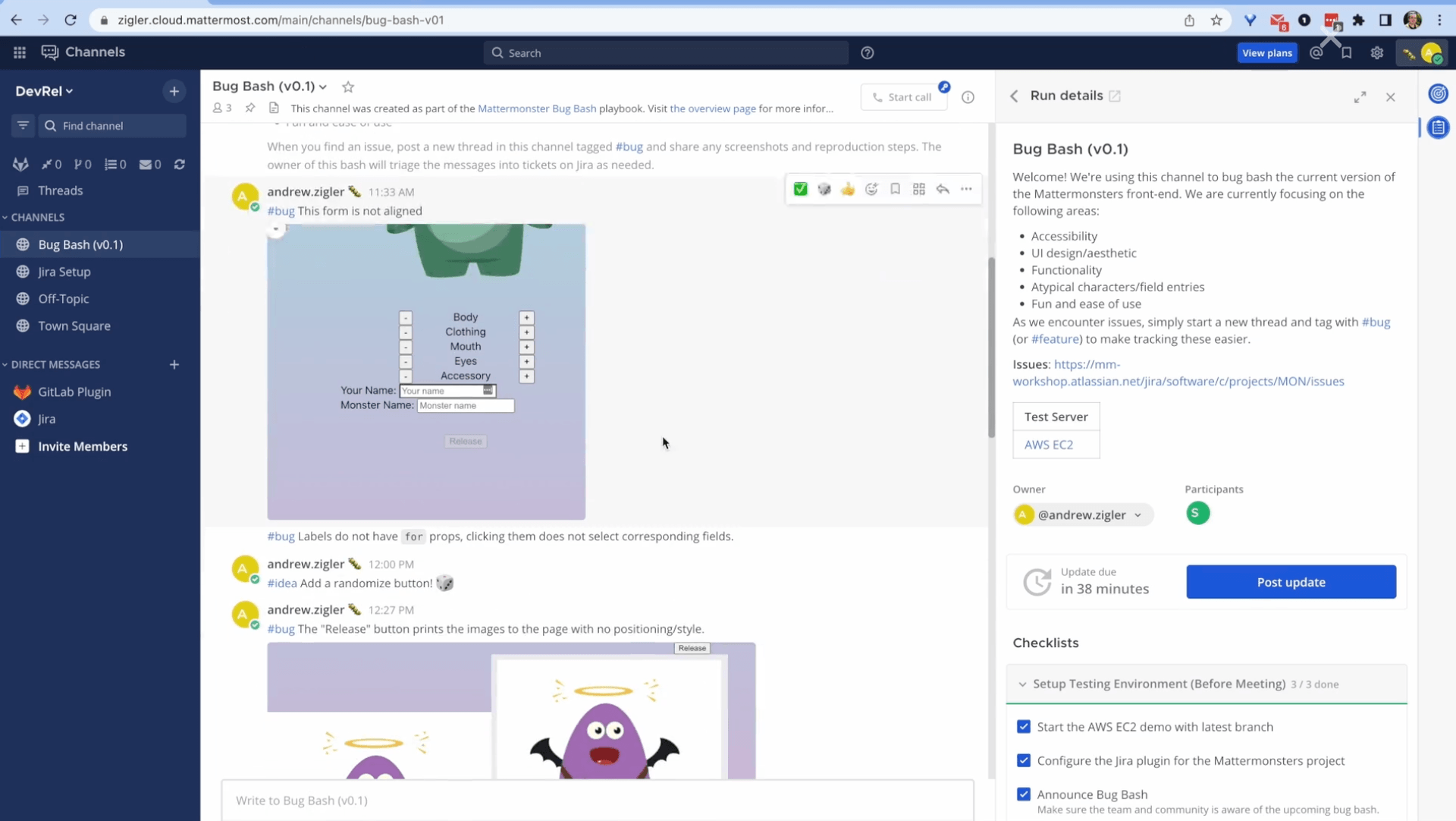This screenshot has height=821, width=1456.
Task: Open AWS EC2 test server link
Action: coord(1049,445)
